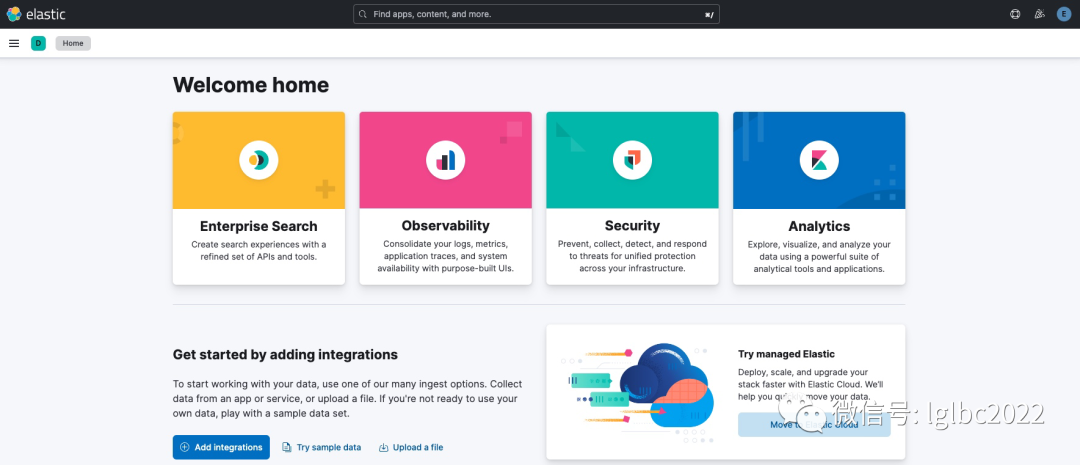Click the Get started by adding integrations heading
The image size is (1080, 465).
[285, 355]
